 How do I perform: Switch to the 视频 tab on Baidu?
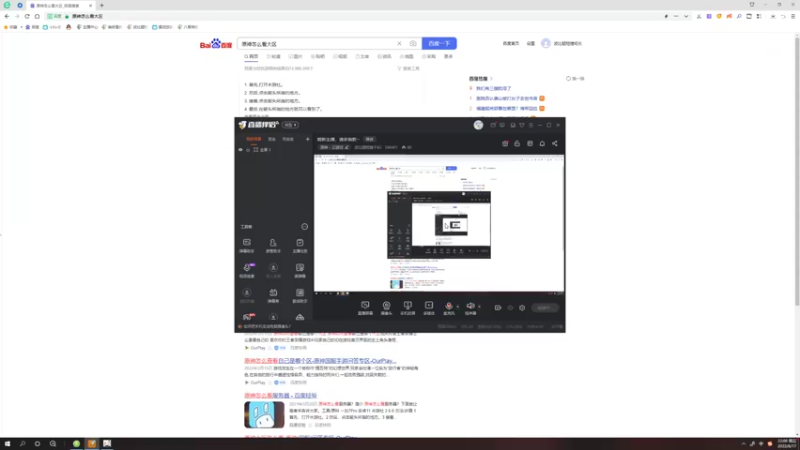[340, 57]
